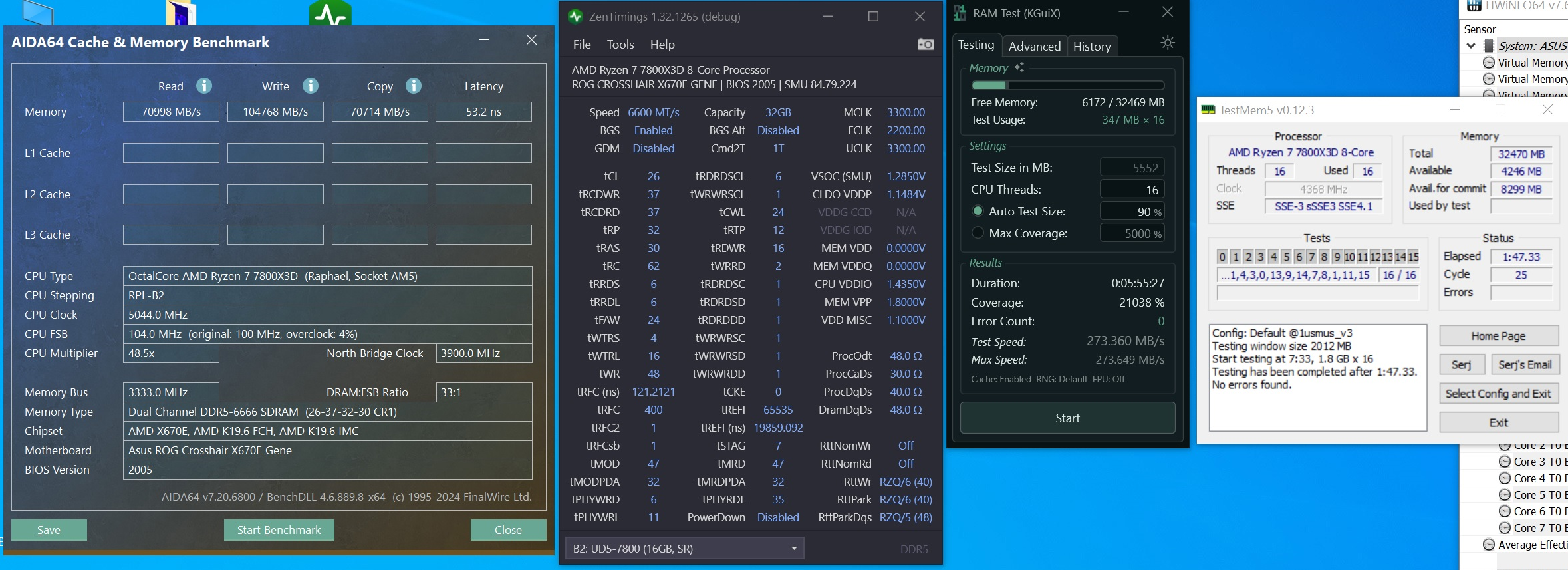Click Save button in AIDA64
The height and width of the screenshot is (570, 1568).
(49, 530)
